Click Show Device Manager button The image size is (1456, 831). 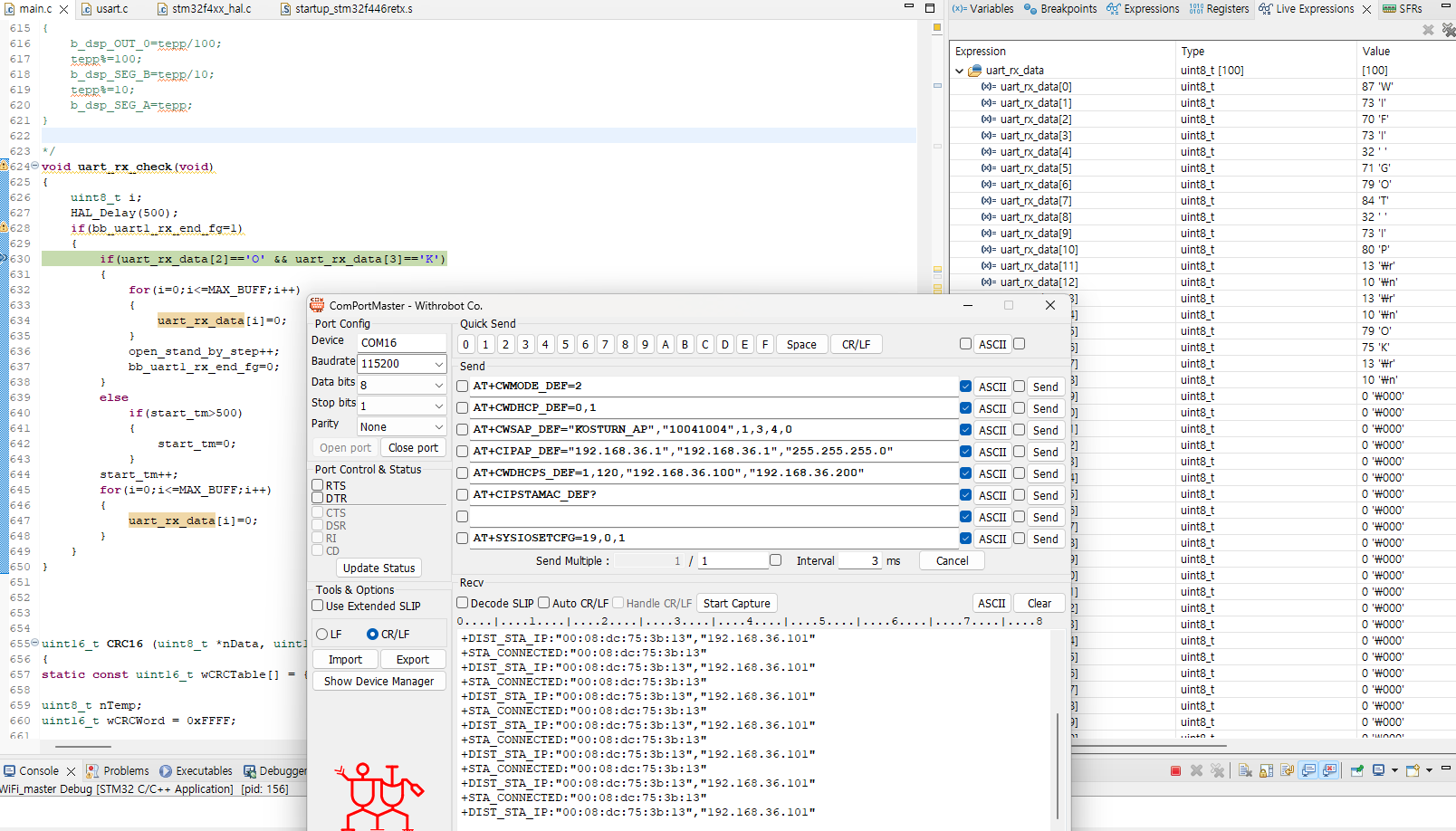tap(378, 681)
